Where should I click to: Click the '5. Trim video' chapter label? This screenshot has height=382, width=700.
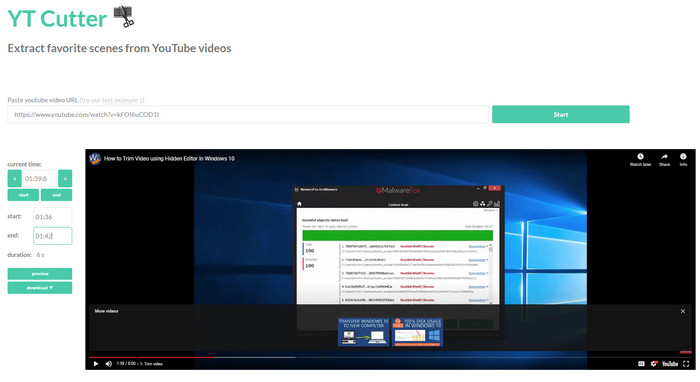pyautogui.click(x=151, y=364)
